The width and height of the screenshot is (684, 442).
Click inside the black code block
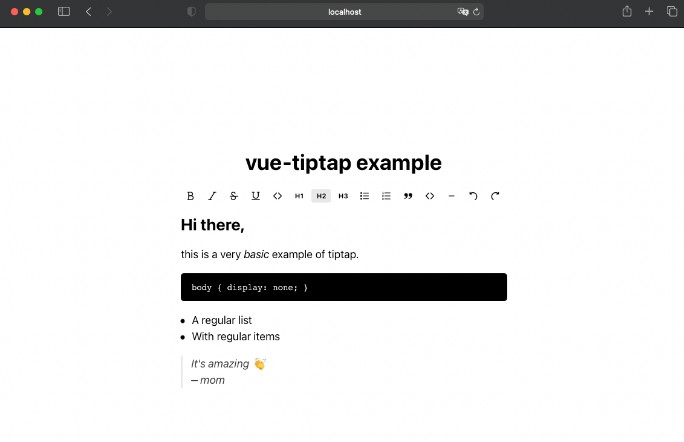[343, 287]
